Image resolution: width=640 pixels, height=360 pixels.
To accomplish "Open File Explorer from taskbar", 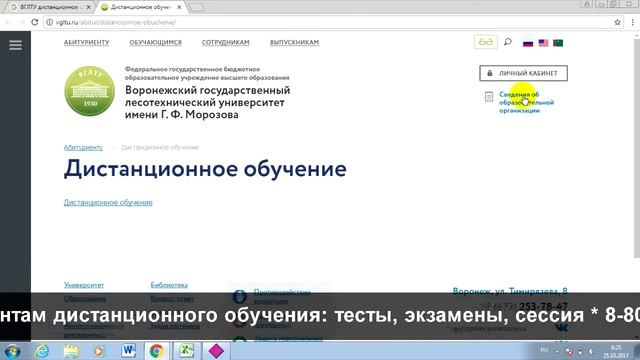I will click(x=71, y=351).
